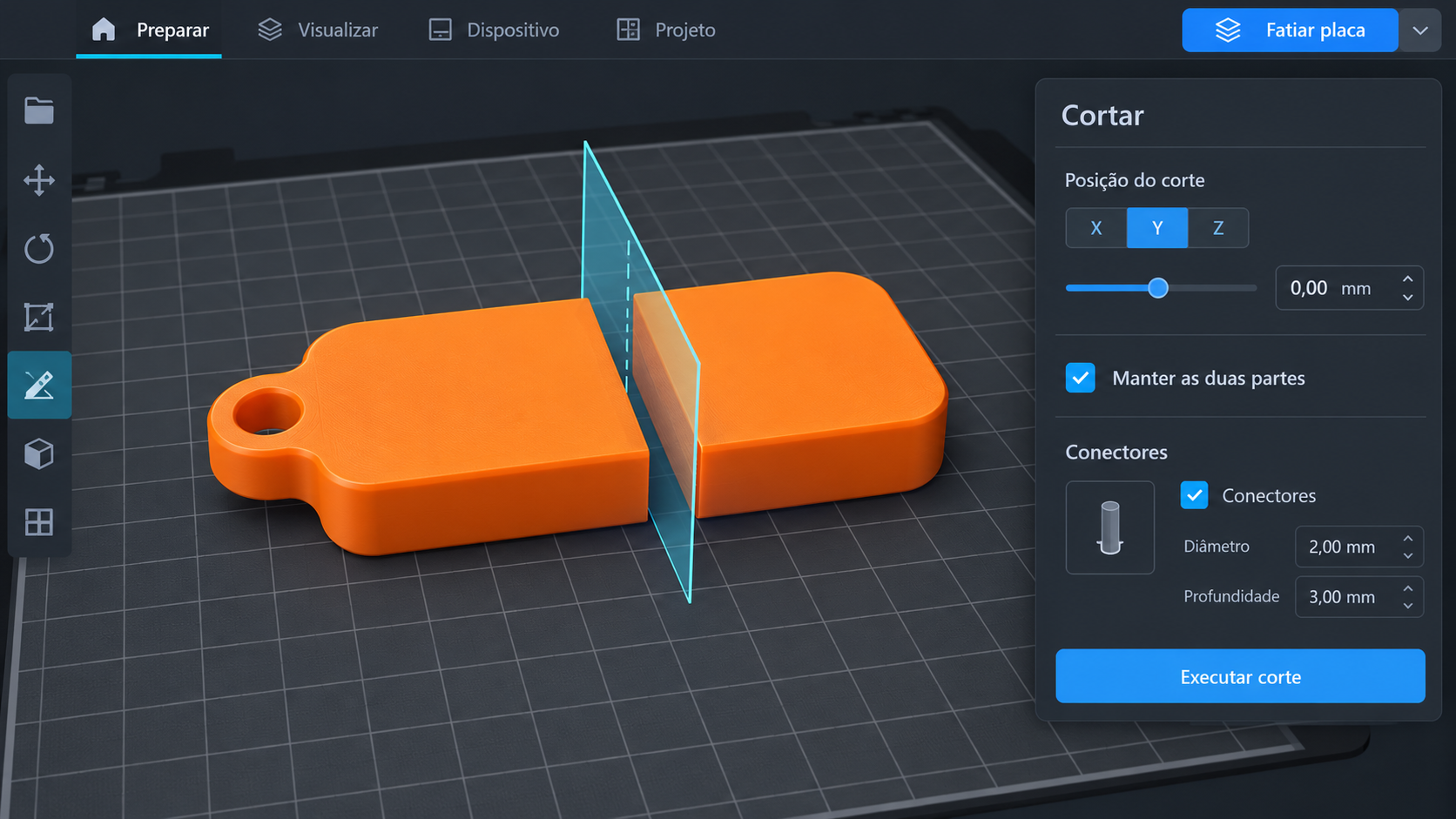Decrease cut position with down arrow

(1408, 298)
